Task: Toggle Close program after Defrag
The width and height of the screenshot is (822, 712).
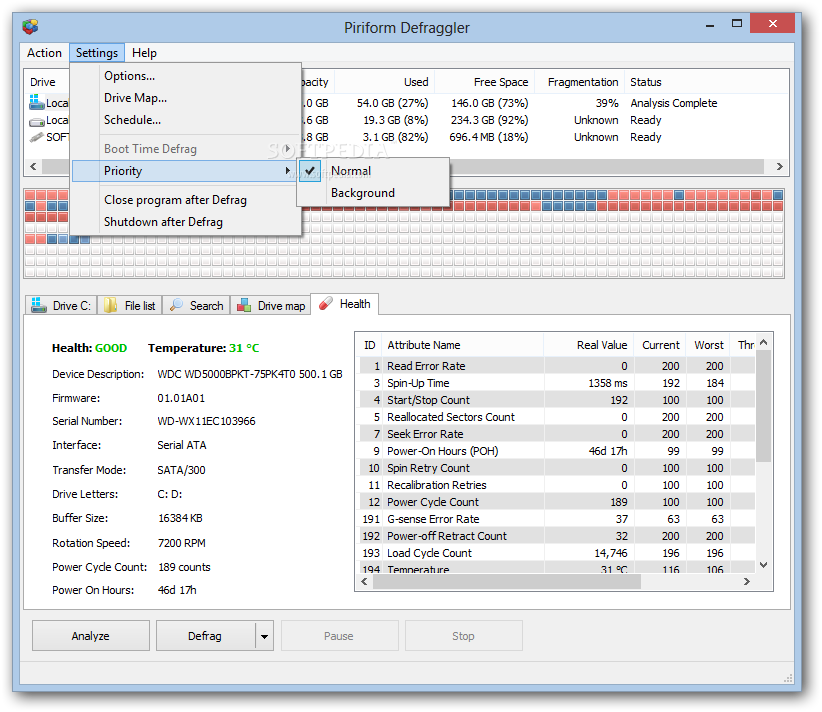Action: 186,200
